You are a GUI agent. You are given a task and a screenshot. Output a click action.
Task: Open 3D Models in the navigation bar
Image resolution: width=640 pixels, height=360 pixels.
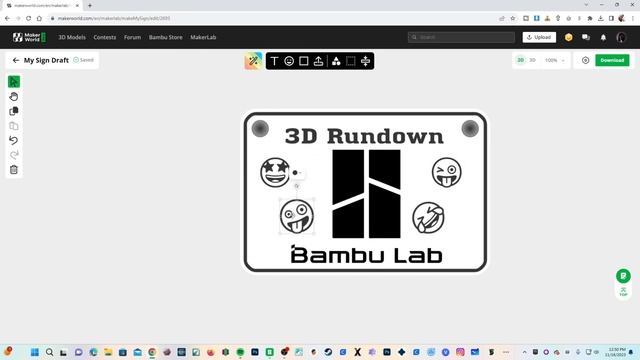click(72, 37)
